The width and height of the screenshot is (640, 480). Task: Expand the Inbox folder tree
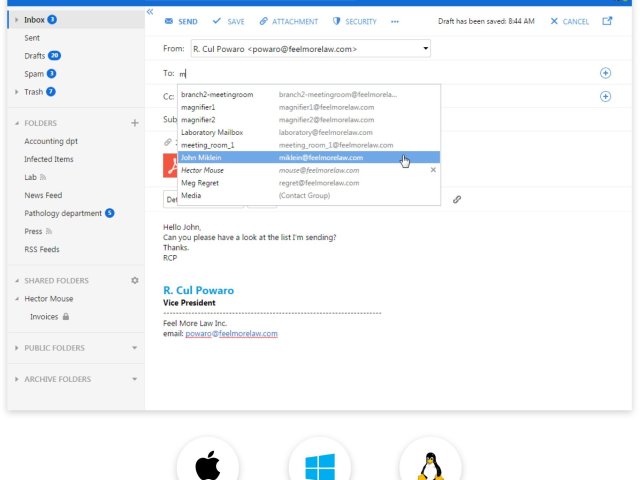16,20
